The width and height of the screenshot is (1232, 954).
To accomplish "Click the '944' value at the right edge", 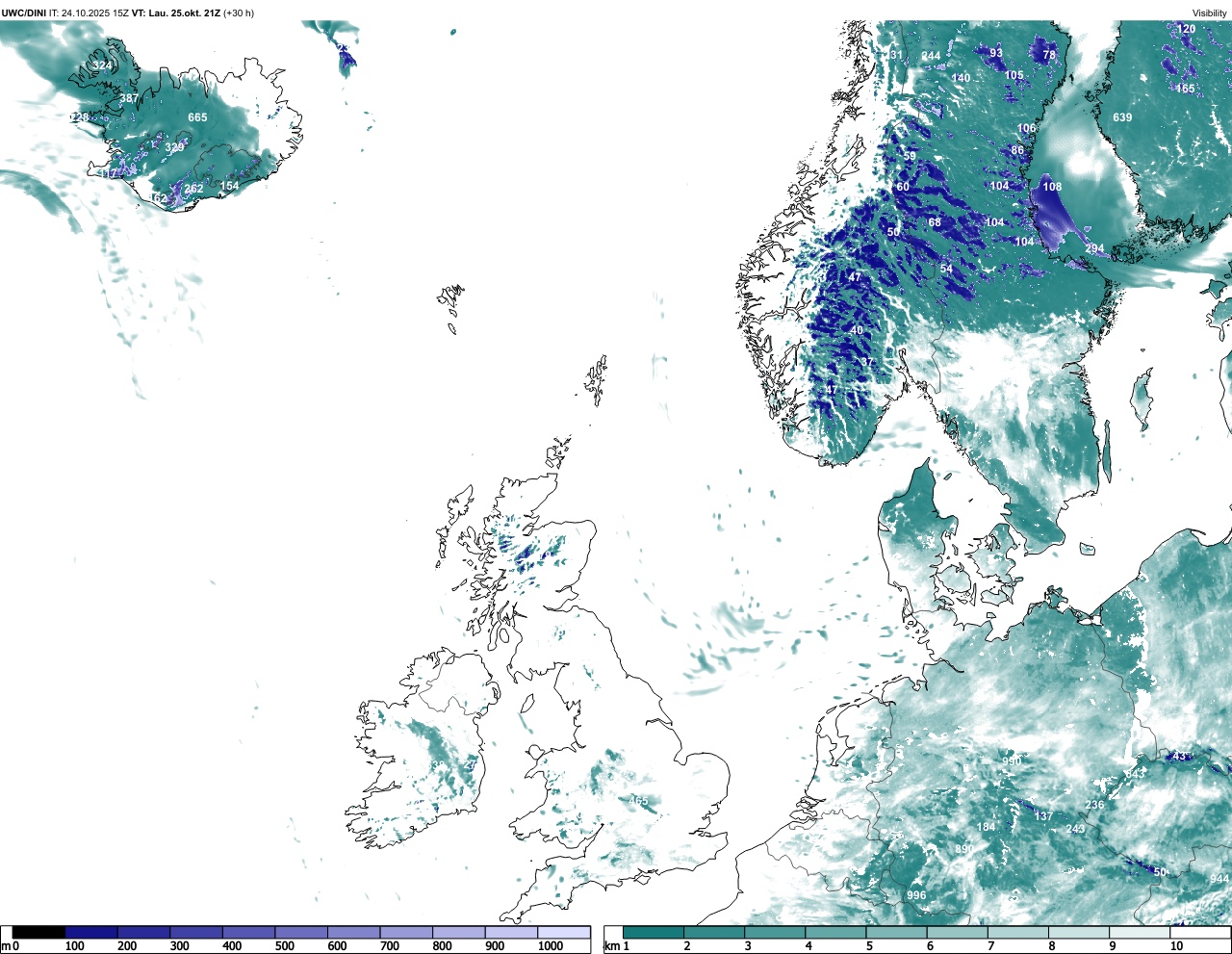I will coord(1219,879).
